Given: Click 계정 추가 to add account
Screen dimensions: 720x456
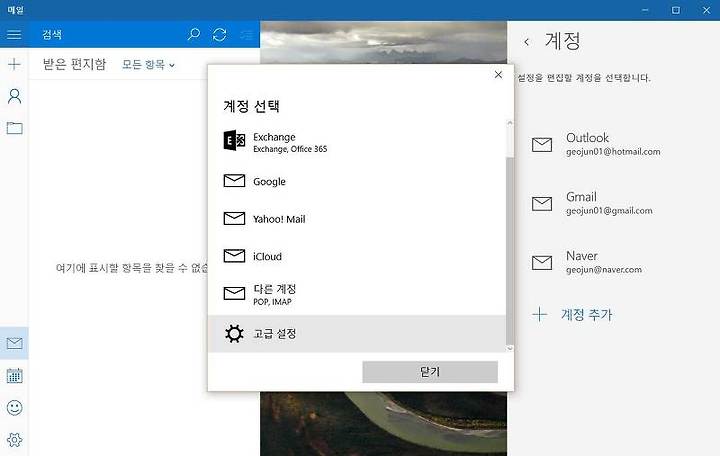Looking at the screenshot, I should (572, 315).
